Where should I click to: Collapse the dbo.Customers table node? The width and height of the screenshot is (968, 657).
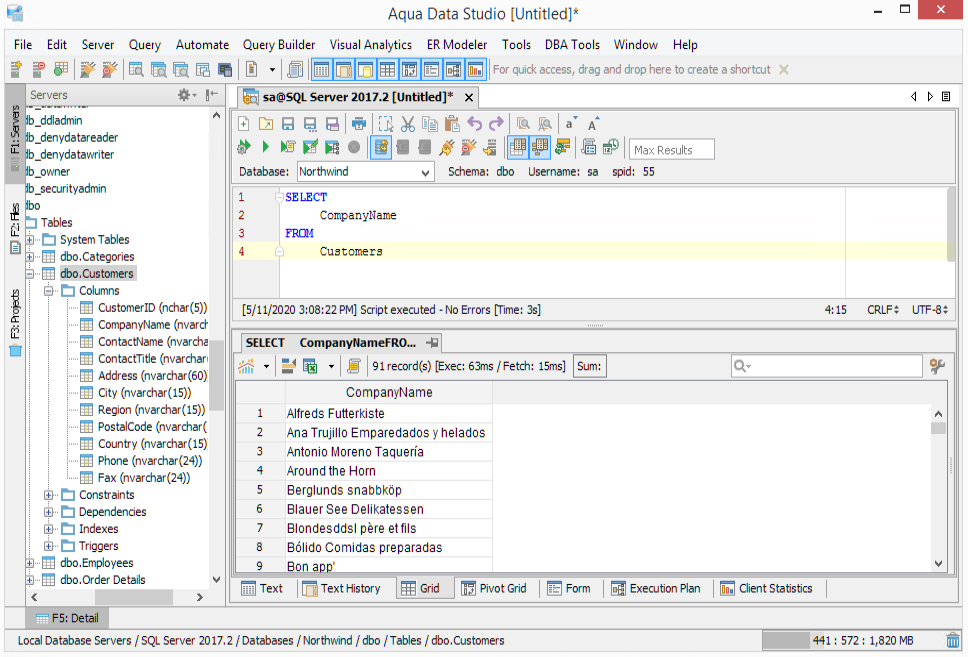(x=31, y=274)
